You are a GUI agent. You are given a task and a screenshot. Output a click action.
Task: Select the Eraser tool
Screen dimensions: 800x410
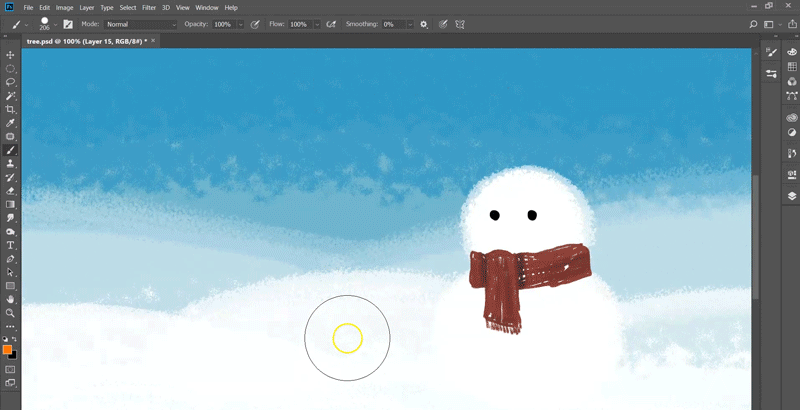point(11,190)
